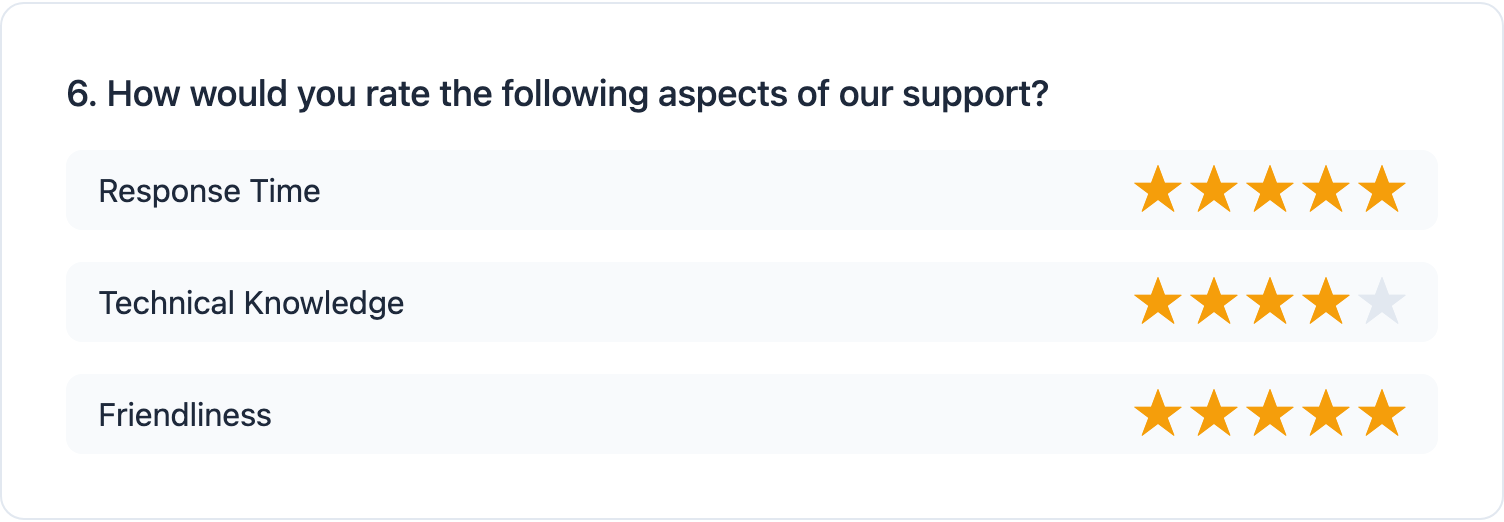Give Friendliness three stars
This screenshot has height=522, width=1504.
[x=1269, y=414]
